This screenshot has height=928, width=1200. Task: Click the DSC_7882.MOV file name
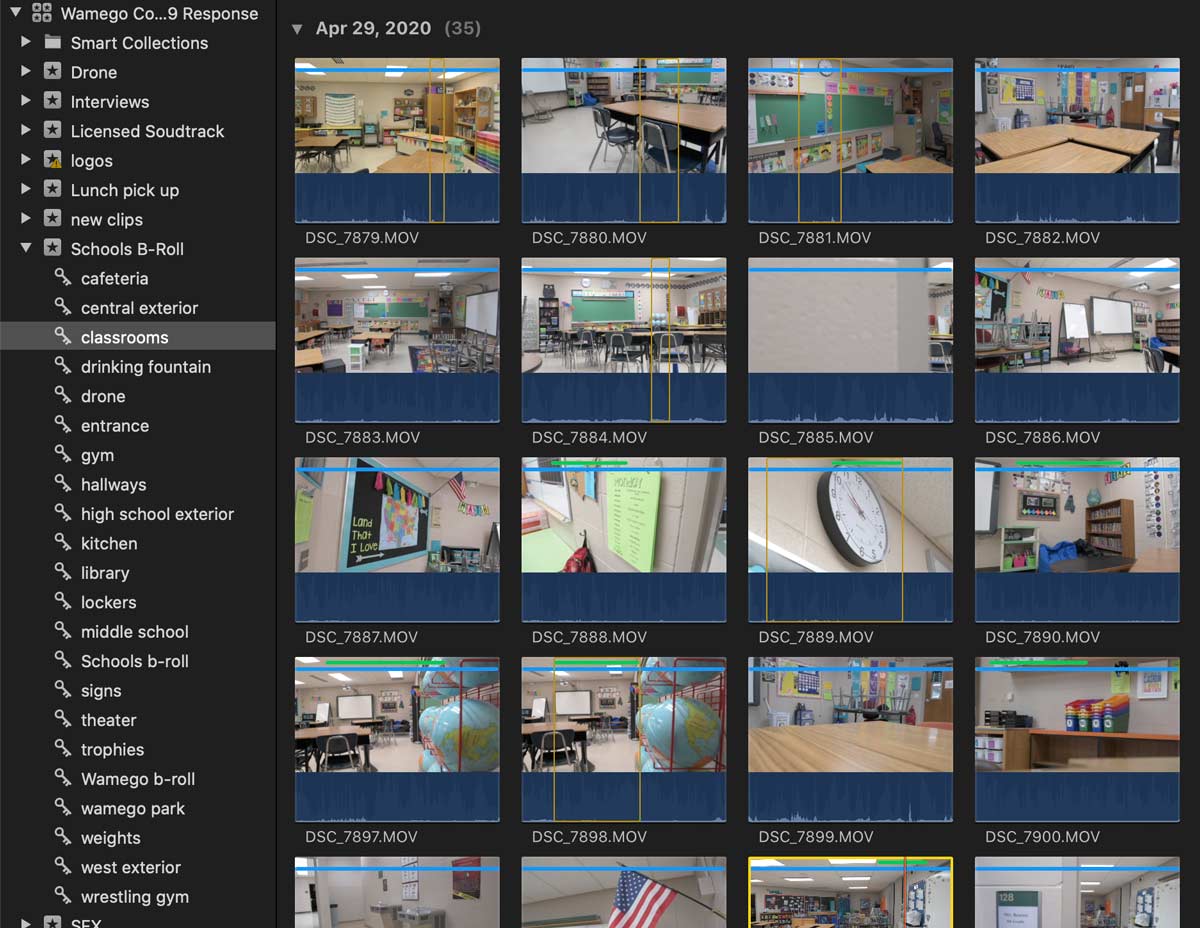[1042, 238]
